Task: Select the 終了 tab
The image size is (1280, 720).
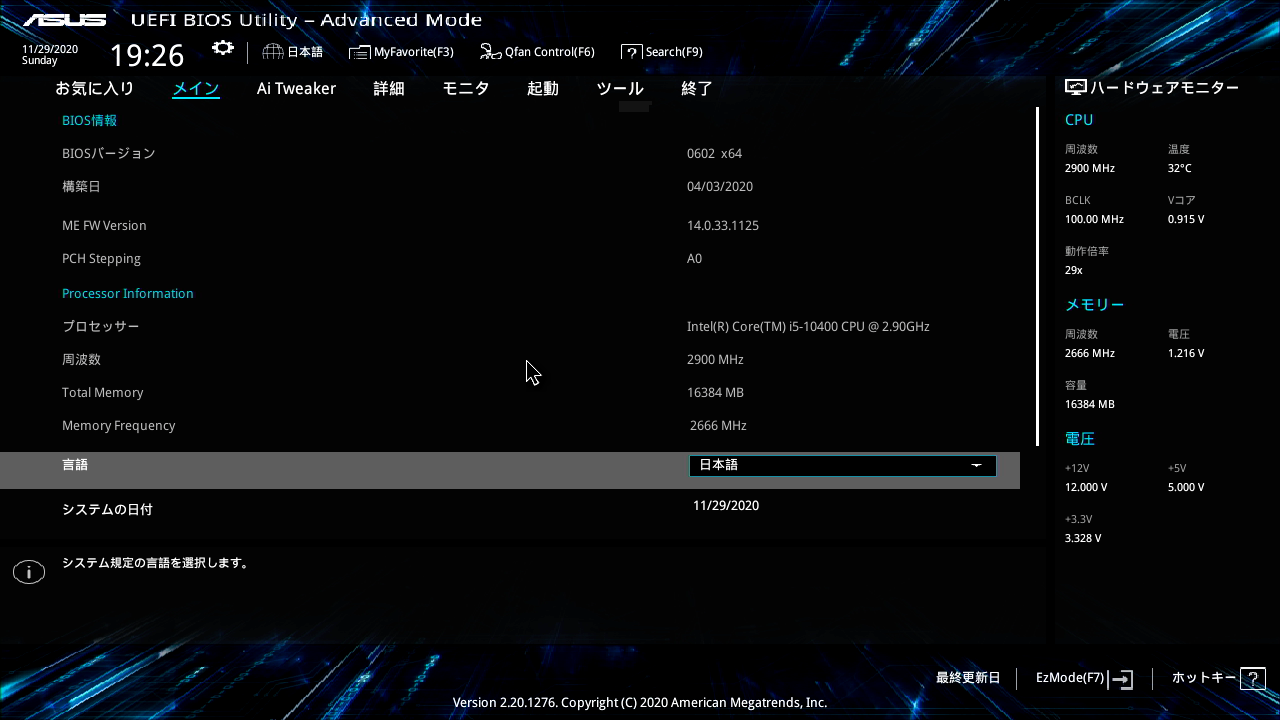Action: coord(697,88)
